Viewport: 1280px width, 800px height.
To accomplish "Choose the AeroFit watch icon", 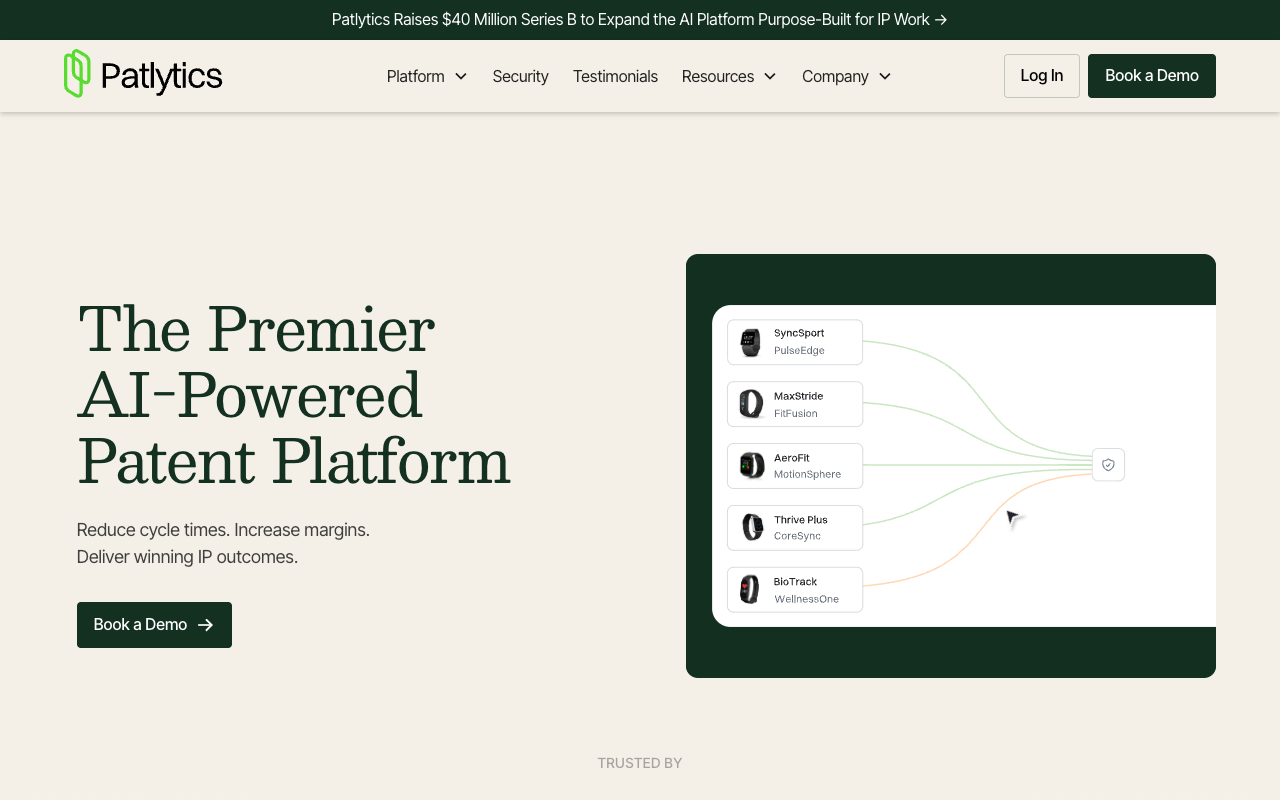I will point(751,465).
